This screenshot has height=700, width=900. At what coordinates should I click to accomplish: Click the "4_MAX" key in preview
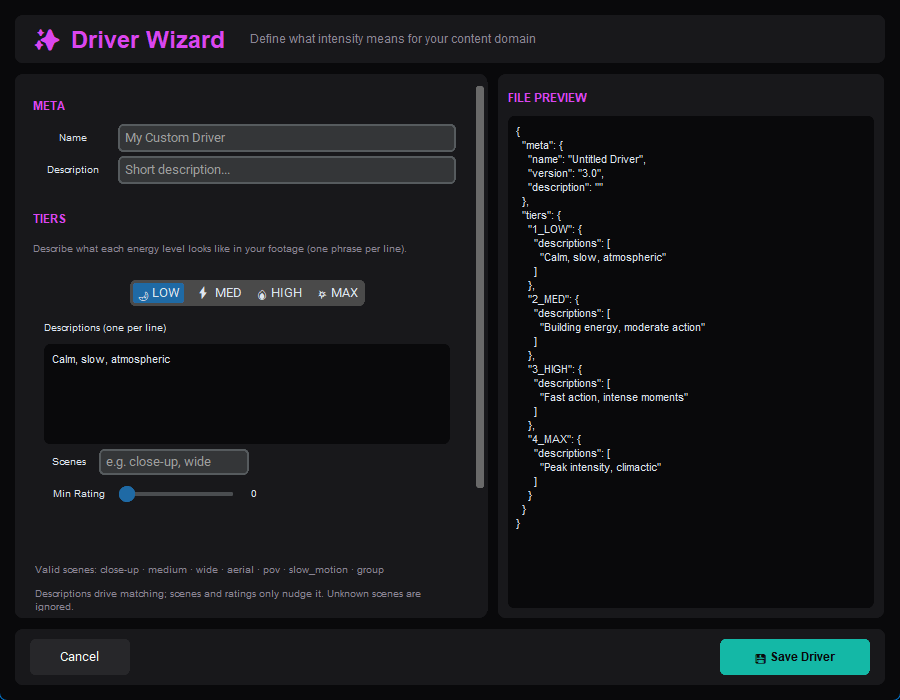click(550, 440)
